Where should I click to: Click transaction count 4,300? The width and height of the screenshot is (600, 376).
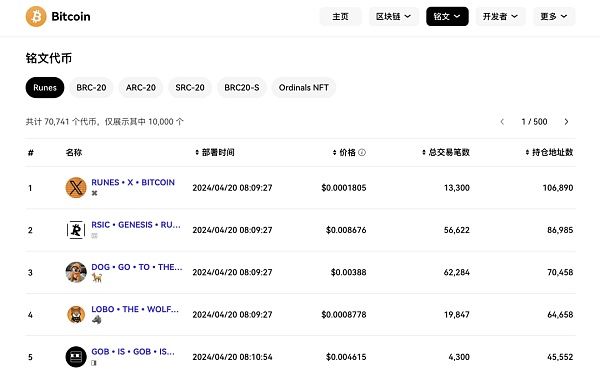point(459,357)
